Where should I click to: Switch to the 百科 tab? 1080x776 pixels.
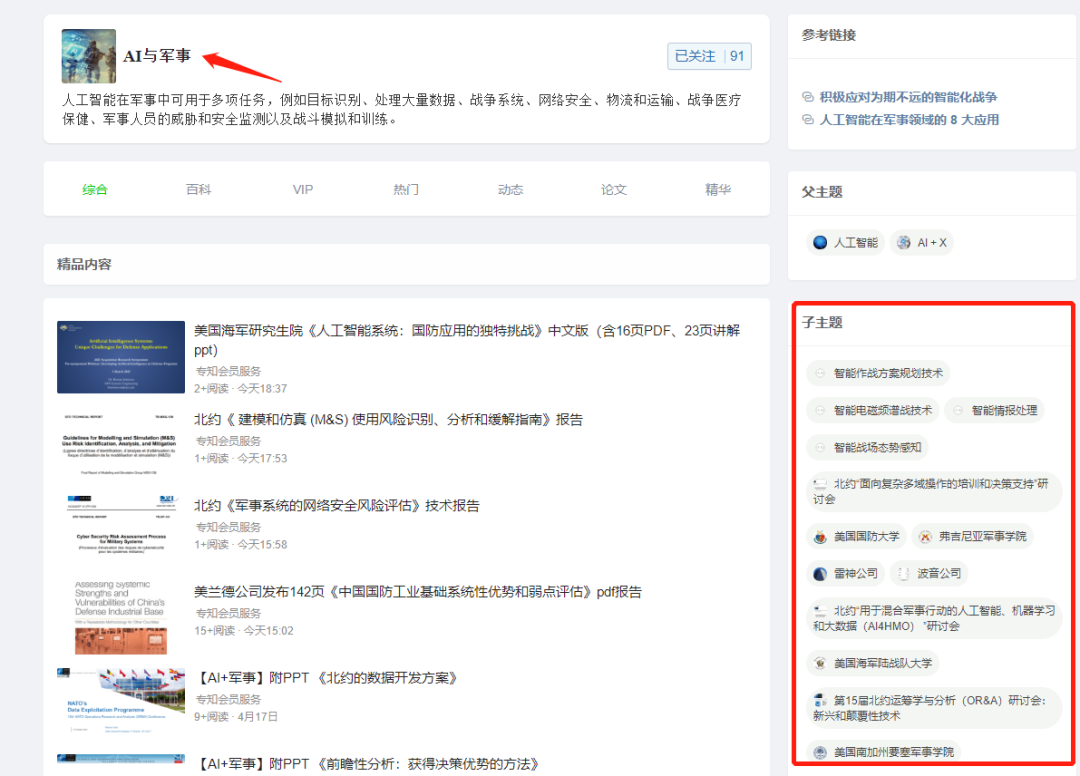point(198,189)
